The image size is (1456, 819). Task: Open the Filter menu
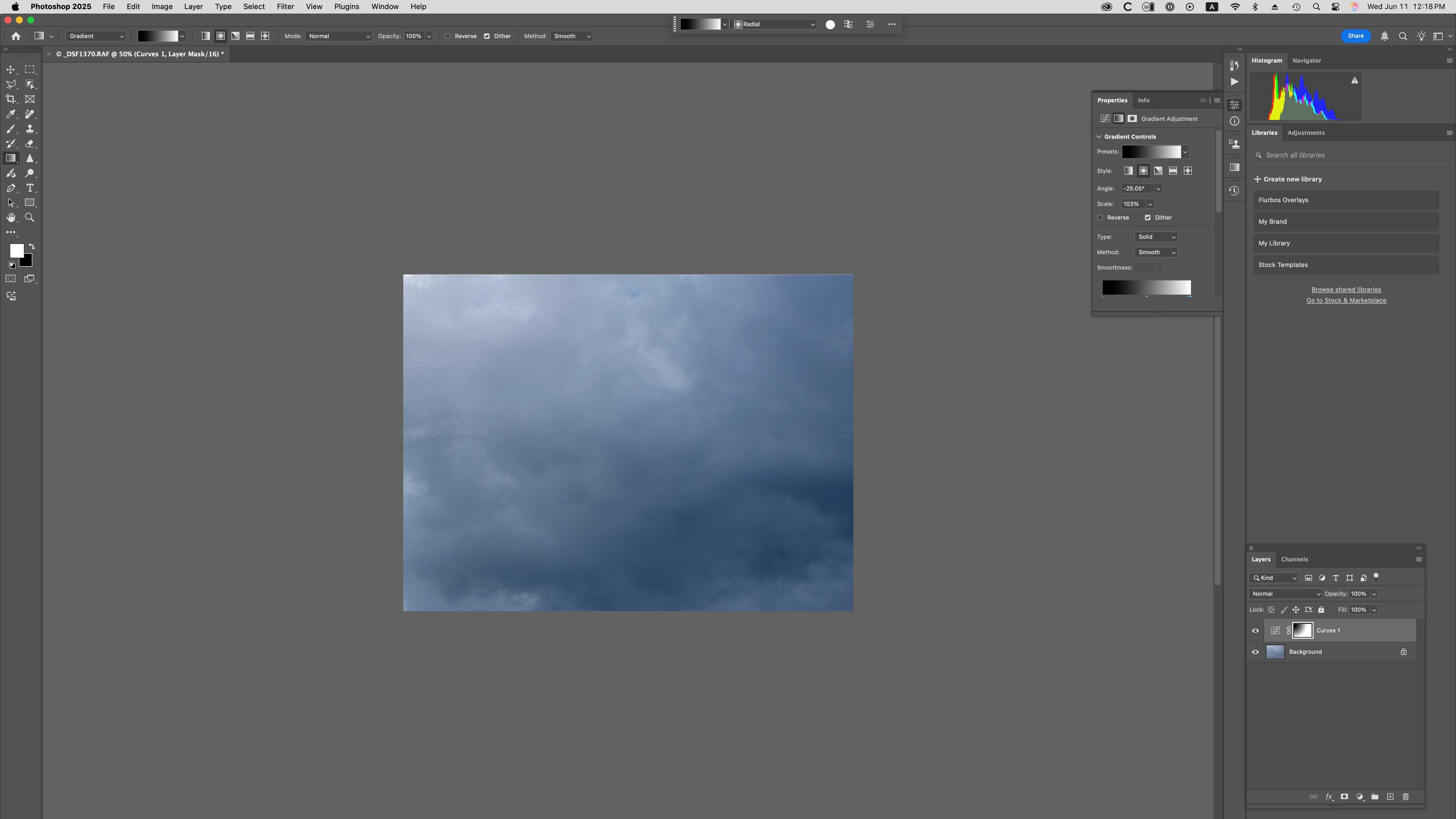[285, 7]
